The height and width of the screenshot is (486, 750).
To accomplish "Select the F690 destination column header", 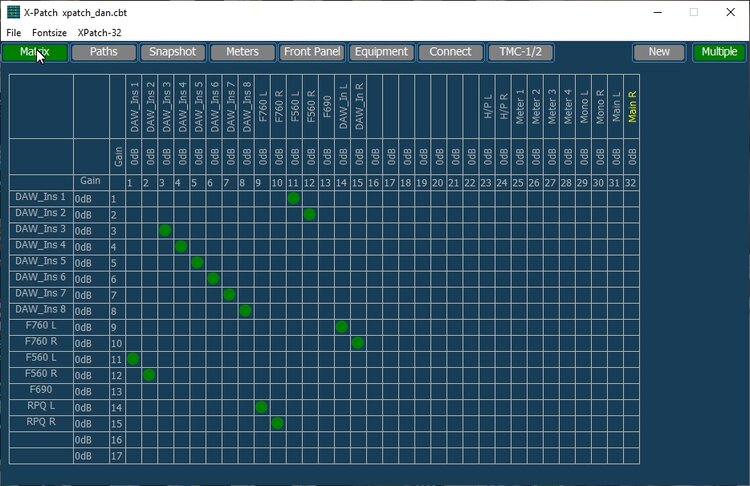I will click(327, 107).
